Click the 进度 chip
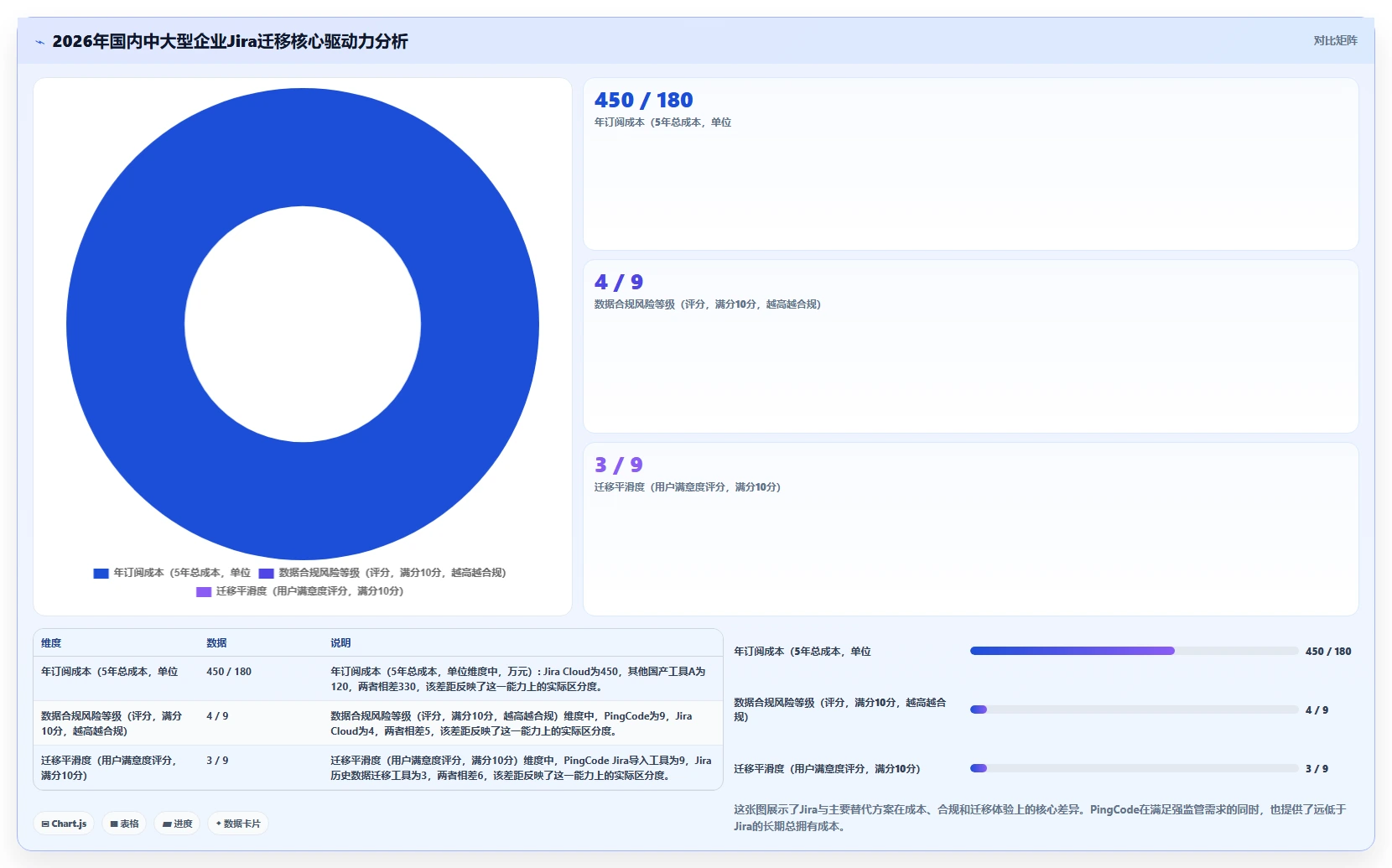 [x=177, y=824]
